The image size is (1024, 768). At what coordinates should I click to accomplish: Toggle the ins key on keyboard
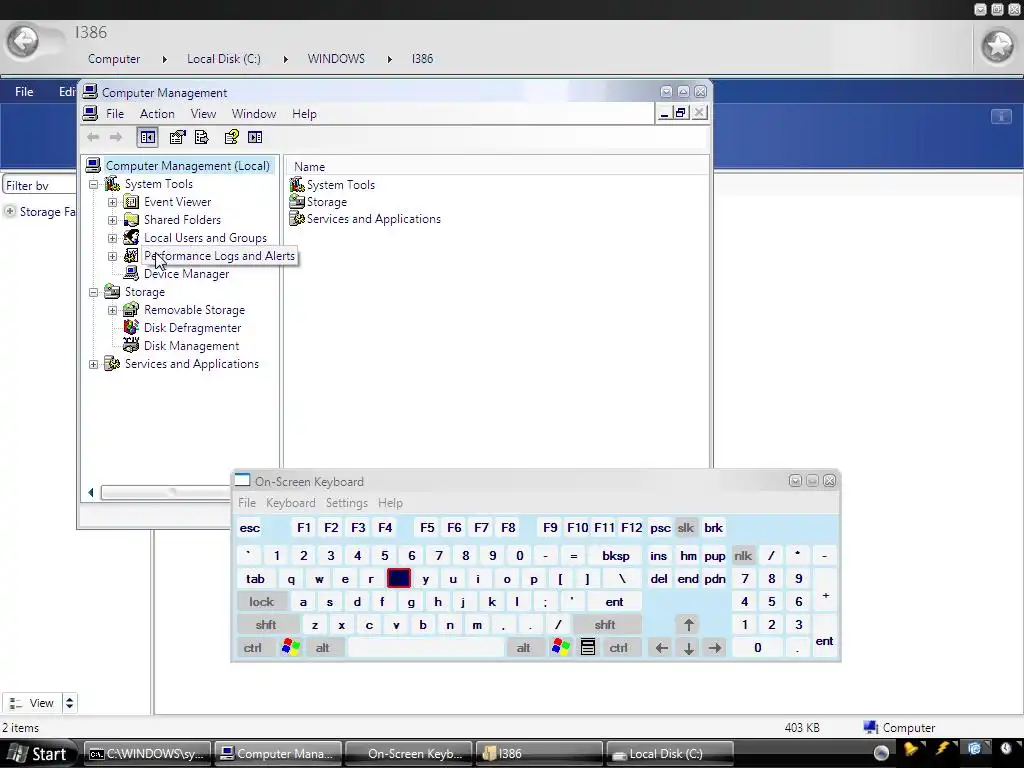[x=658, y=556]
